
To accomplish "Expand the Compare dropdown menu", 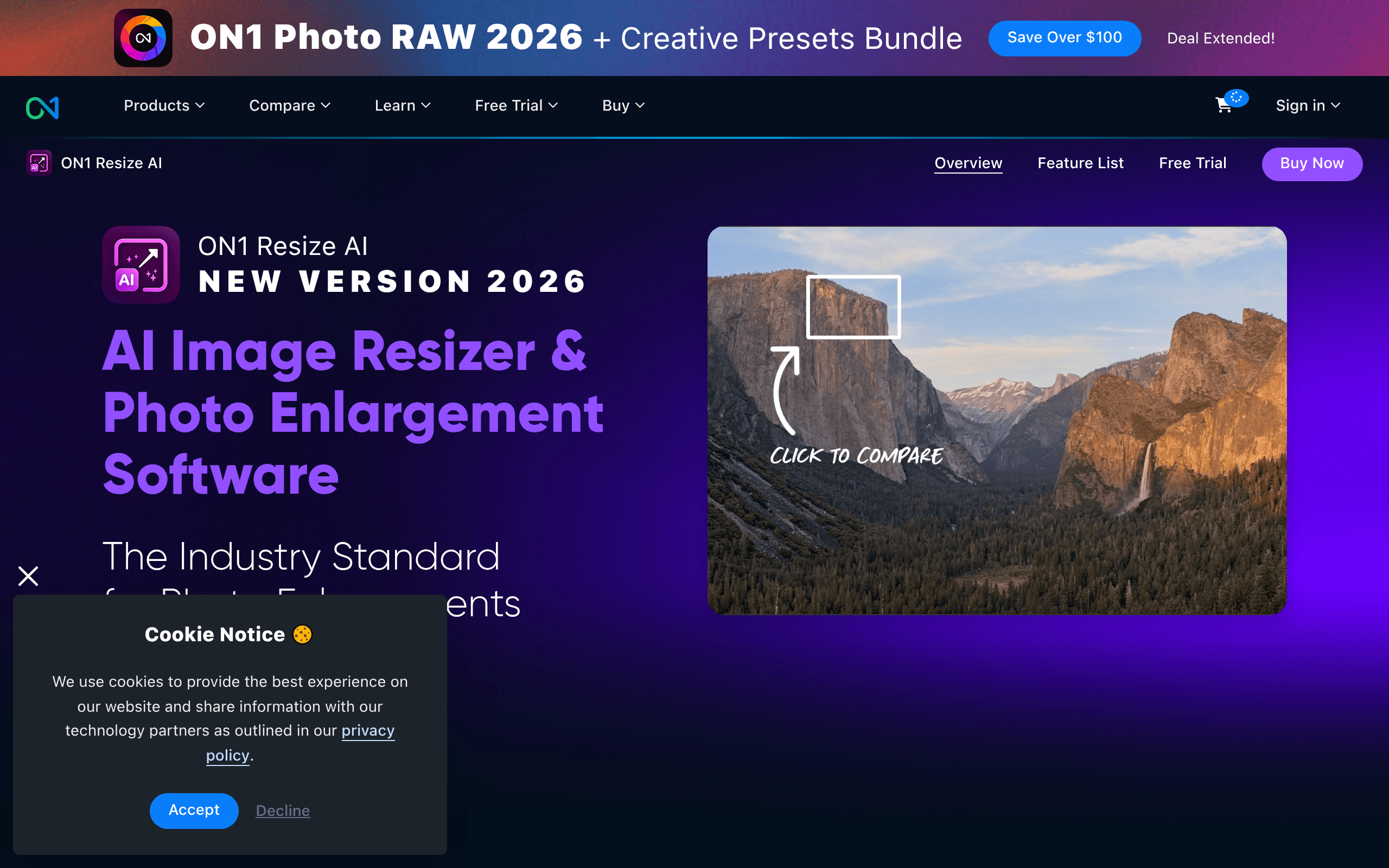I will coord(290,106).
